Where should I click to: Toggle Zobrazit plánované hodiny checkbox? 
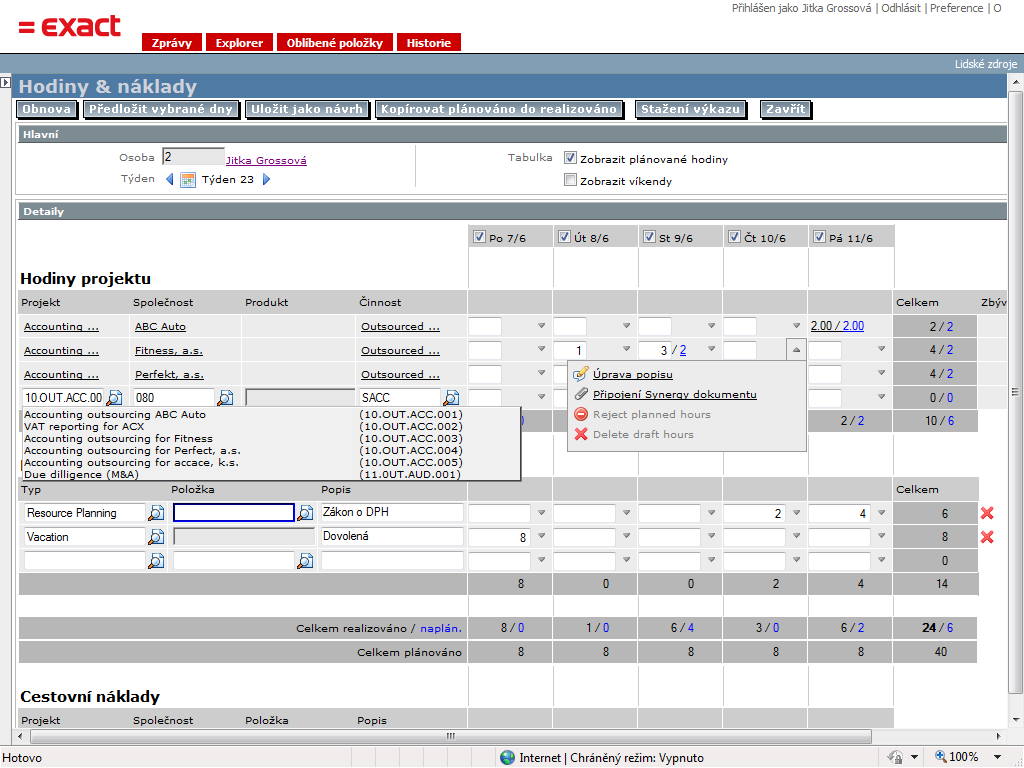(x=570, y=158)
